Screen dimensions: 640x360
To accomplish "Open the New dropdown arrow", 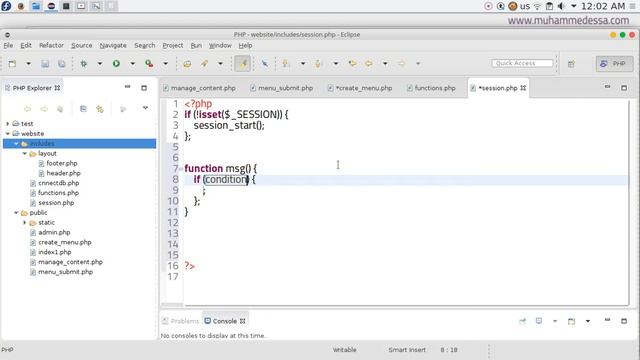I will [x=28, y=64].
